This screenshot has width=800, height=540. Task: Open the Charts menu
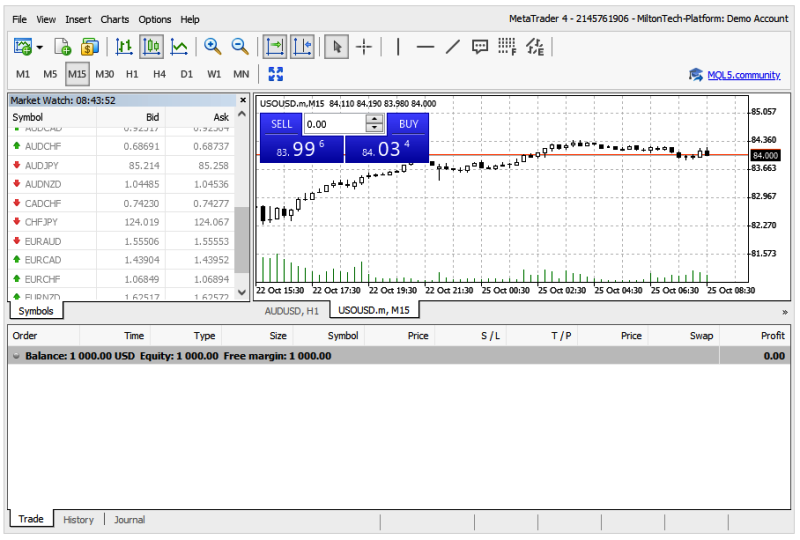(x=115, y=19)
